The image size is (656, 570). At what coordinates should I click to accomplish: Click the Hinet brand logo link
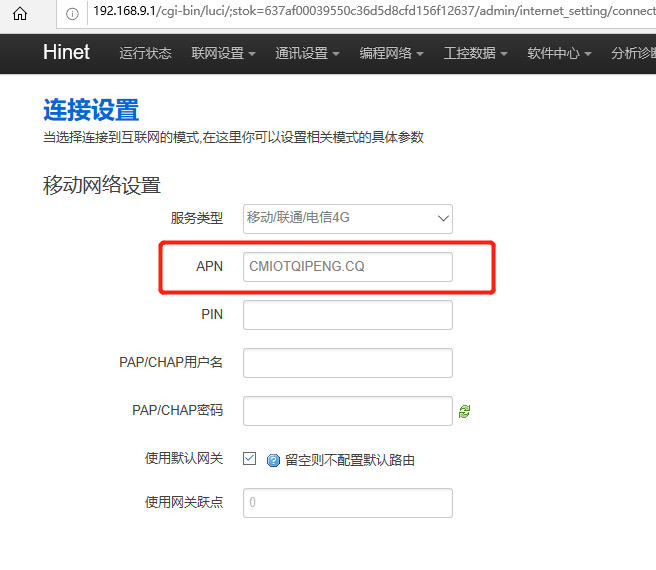(x=66, y=52)
